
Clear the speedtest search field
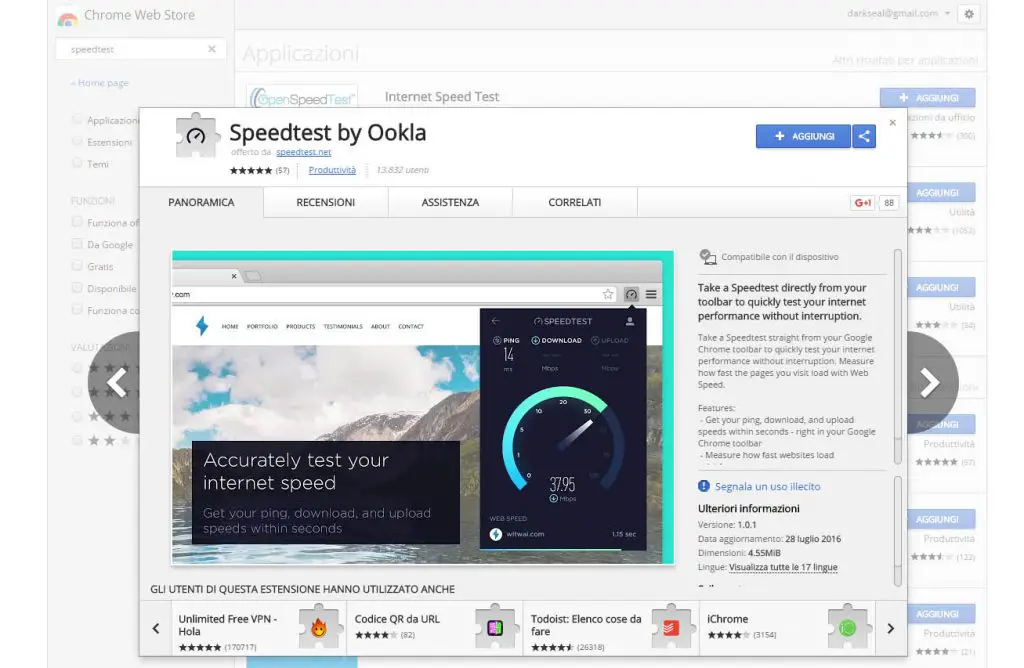pyautogui.click(x=212, y=49)
